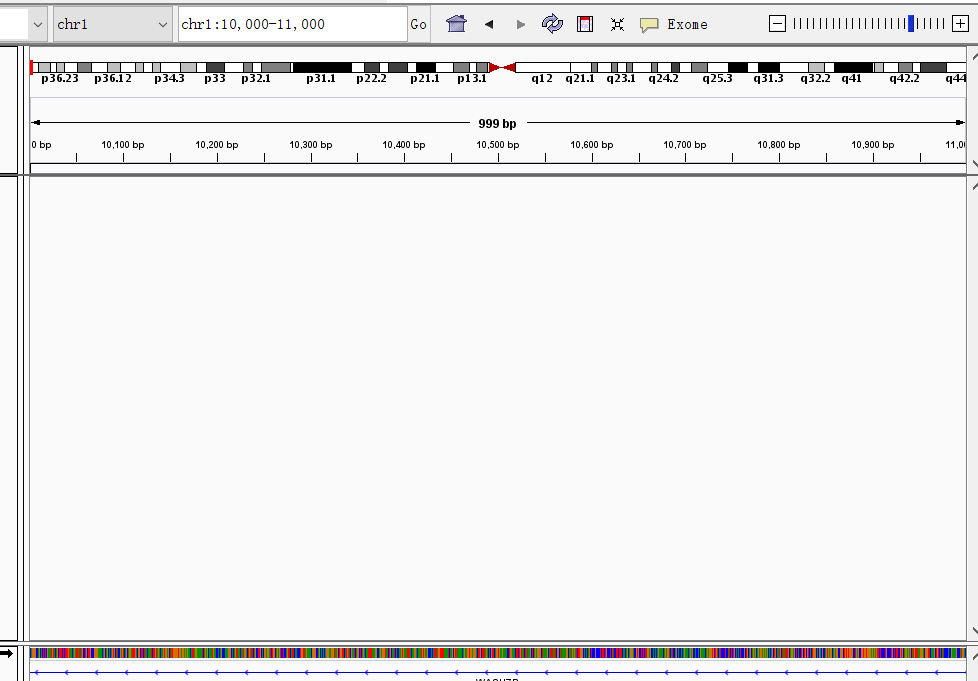
Task: Click the region of interest icon
Action: (x=585, y=24)
